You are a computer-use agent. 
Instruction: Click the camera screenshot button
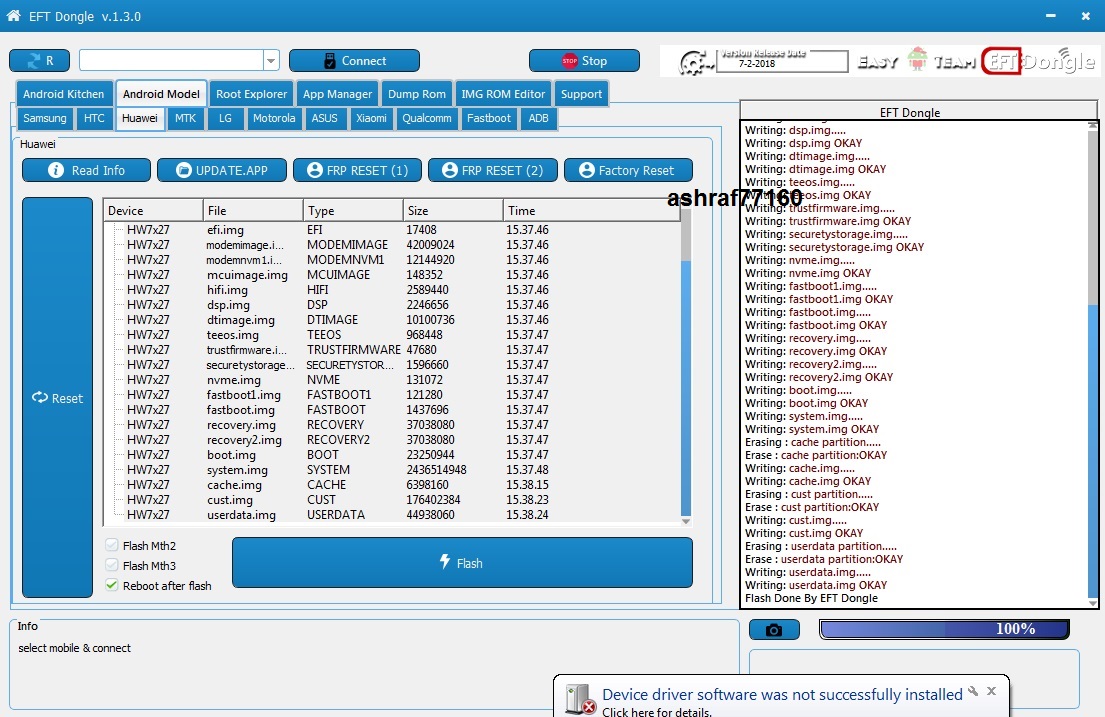click(774, 630)
